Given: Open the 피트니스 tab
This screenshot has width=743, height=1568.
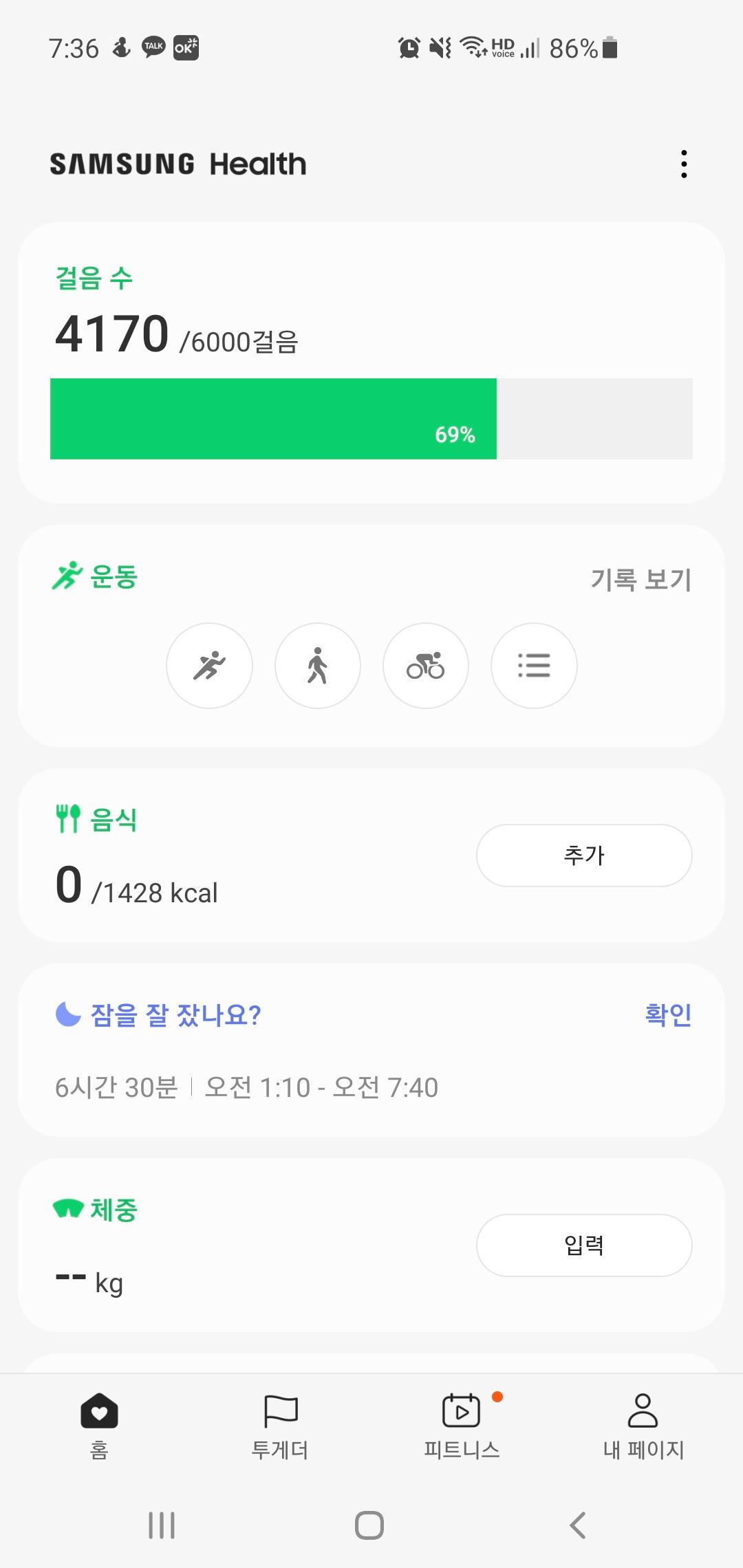Looking at the screenshot, I should pyautogui.click(x=462, y=1425).
